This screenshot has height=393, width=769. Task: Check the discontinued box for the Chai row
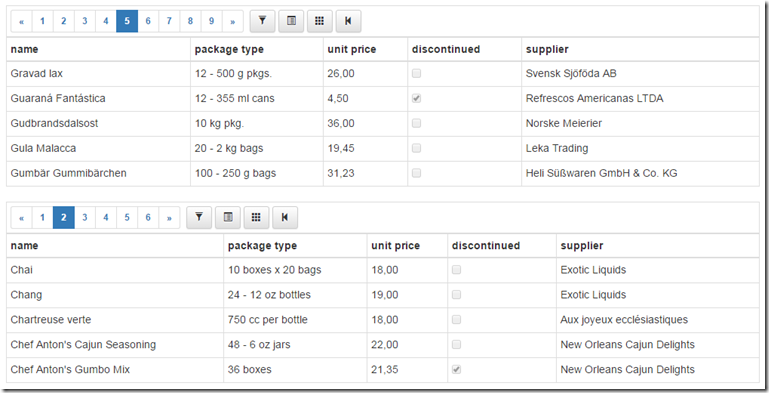[456, 270]
